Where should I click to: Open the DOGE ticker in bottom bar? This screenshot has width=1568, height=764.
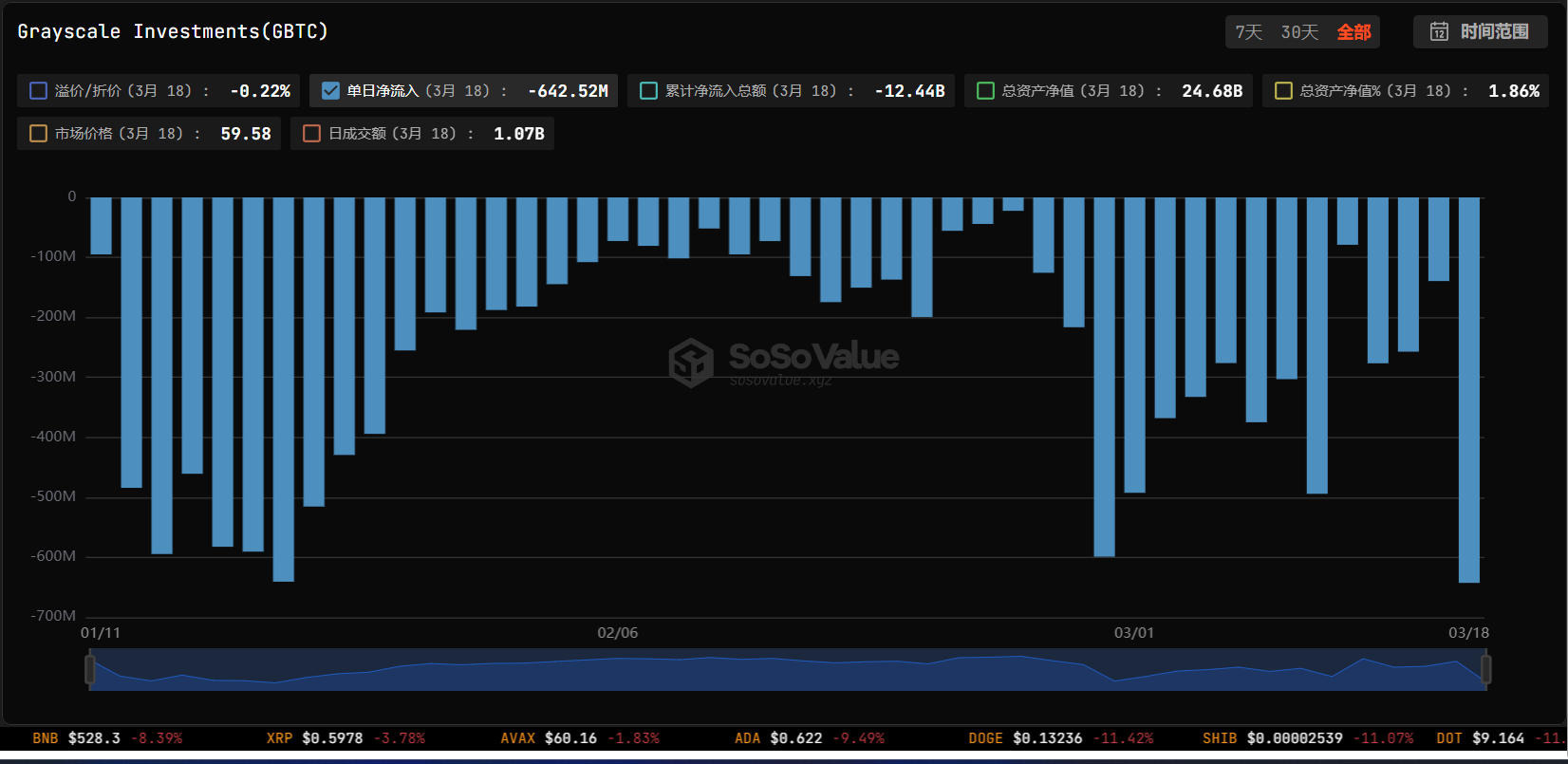[985, 738]
